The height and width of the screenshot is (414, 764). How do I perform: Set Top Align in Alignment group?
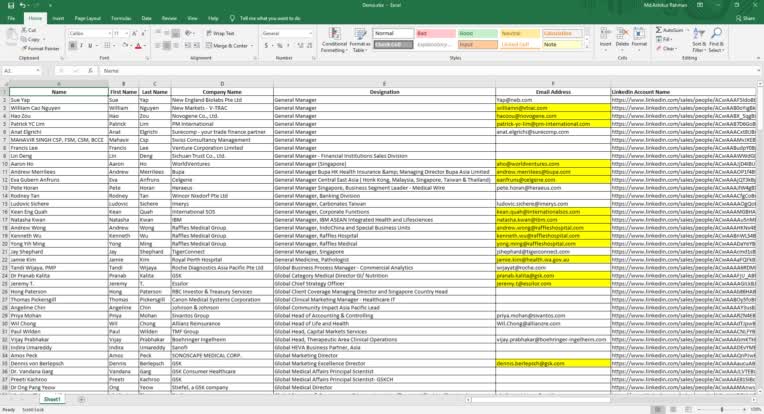click(x=158, y=33)
